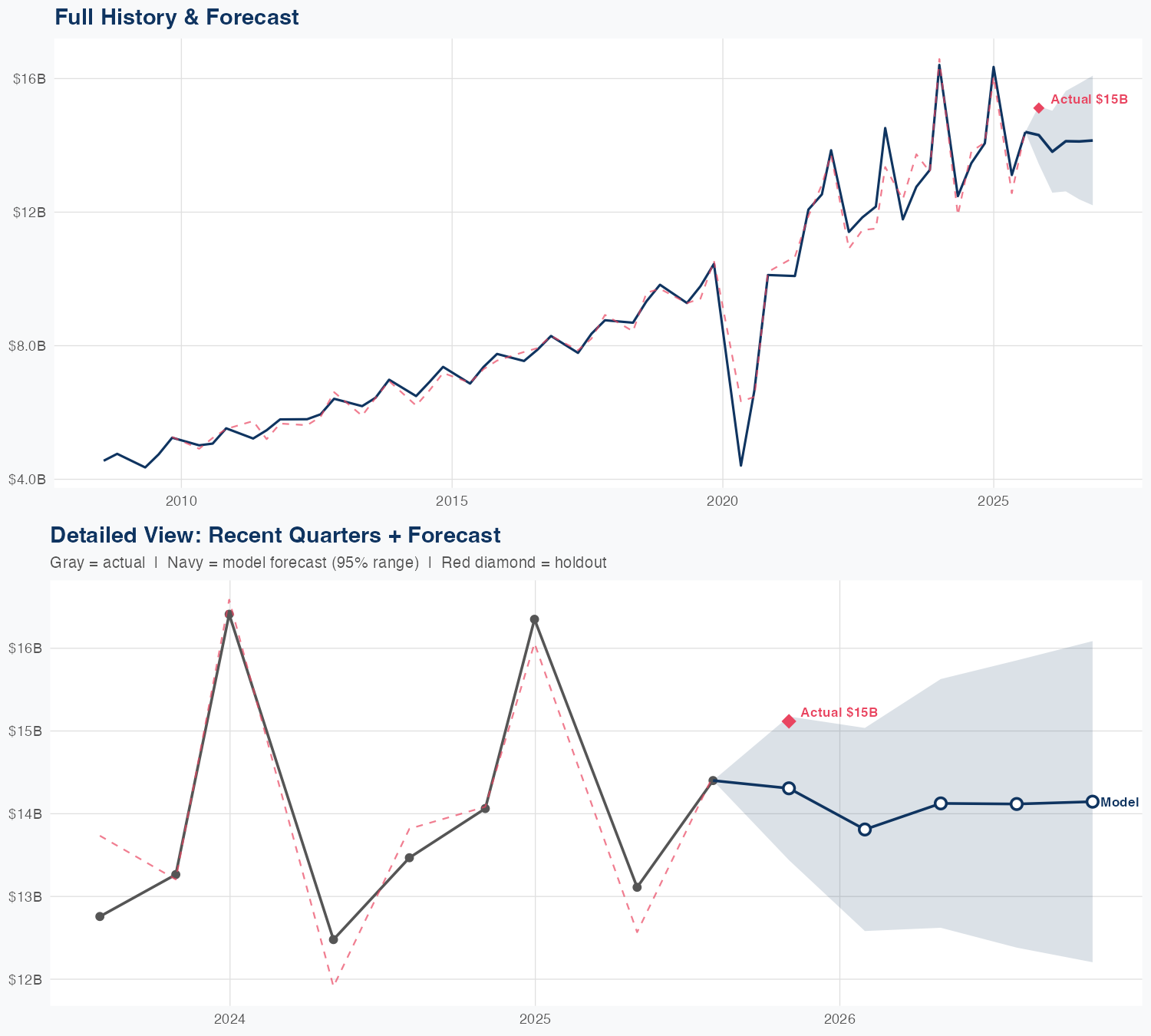The width and height of the screenshot is (1151, 1036).
Task: Select the gray actual peak dot at 2025 in Detailed View
Action: [x=535, y=619]
